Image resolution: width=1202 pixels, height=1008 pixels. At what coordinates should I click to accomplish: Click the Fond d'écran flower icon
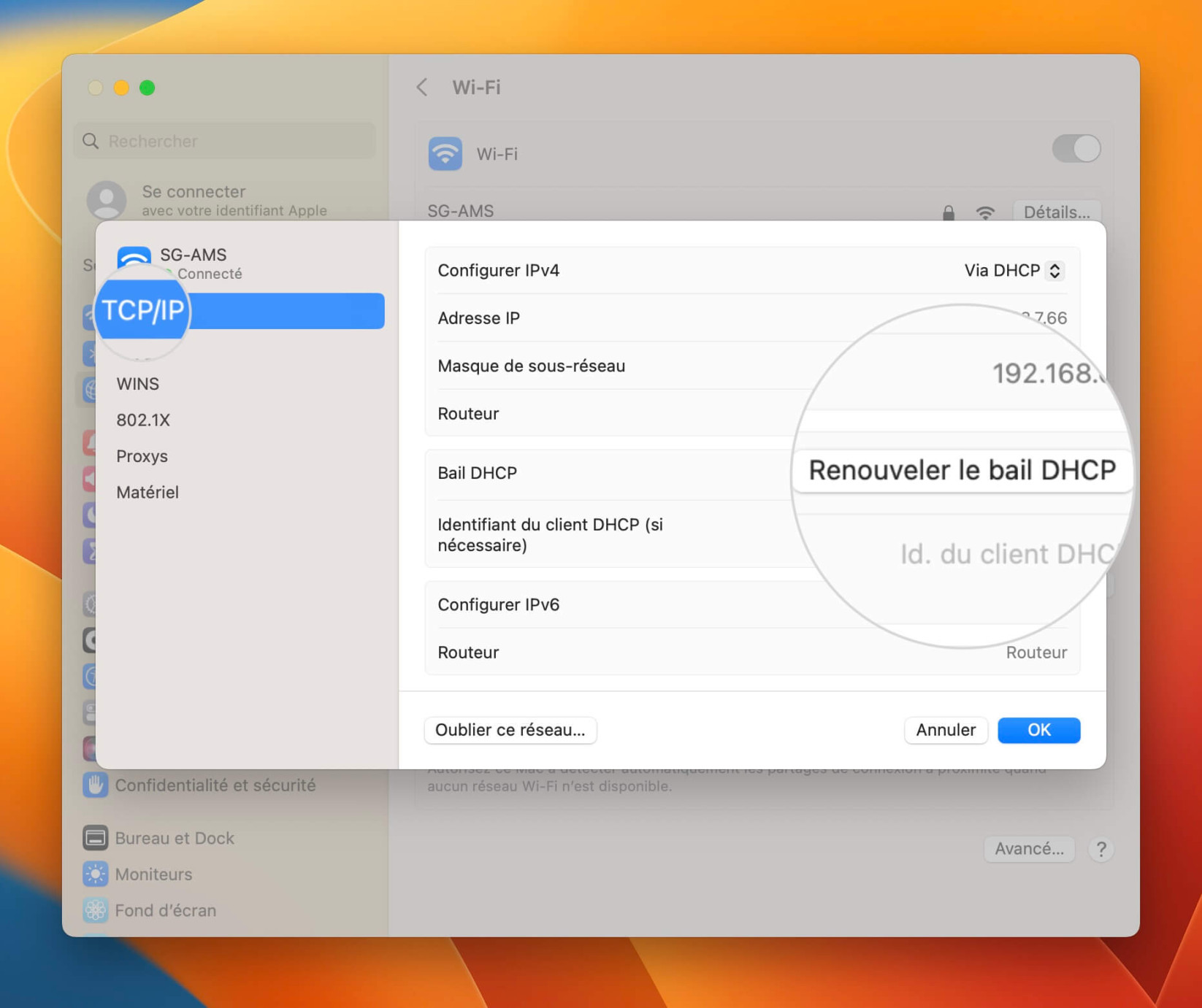[95, 910]
